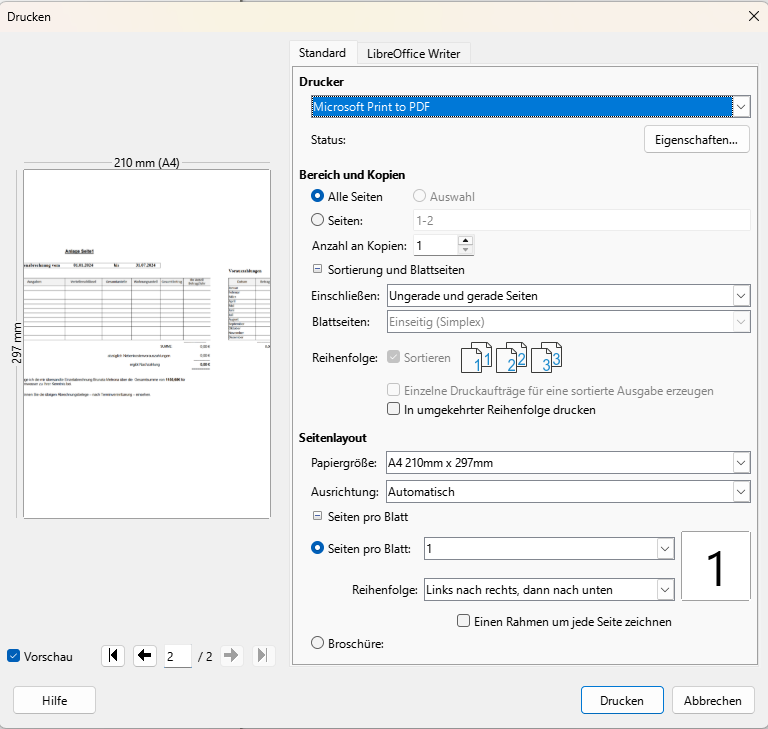Switch to the LibreOffice Writer tab
Screen dimensions: 768x729
tap(413, 54)
